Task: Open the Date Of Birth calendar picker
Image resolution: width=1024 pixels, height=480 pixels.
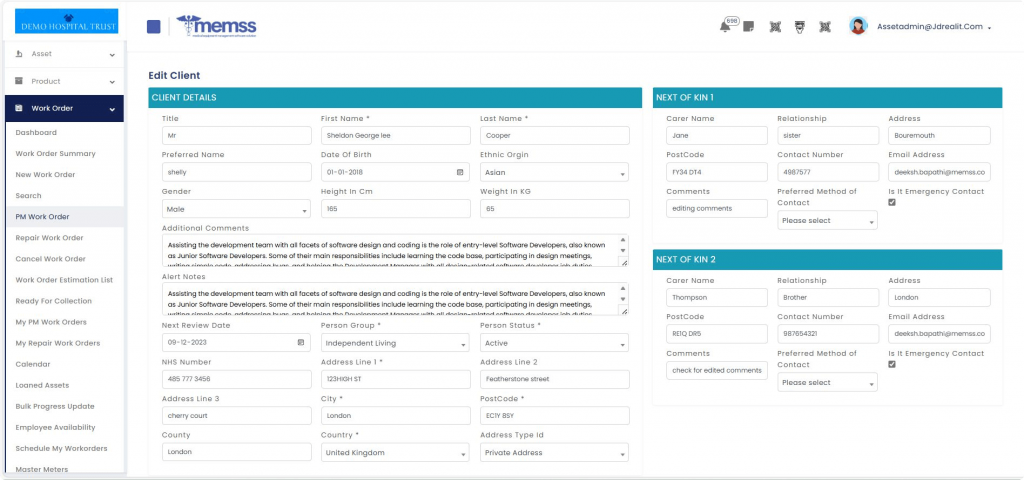Action: (460, 172)
